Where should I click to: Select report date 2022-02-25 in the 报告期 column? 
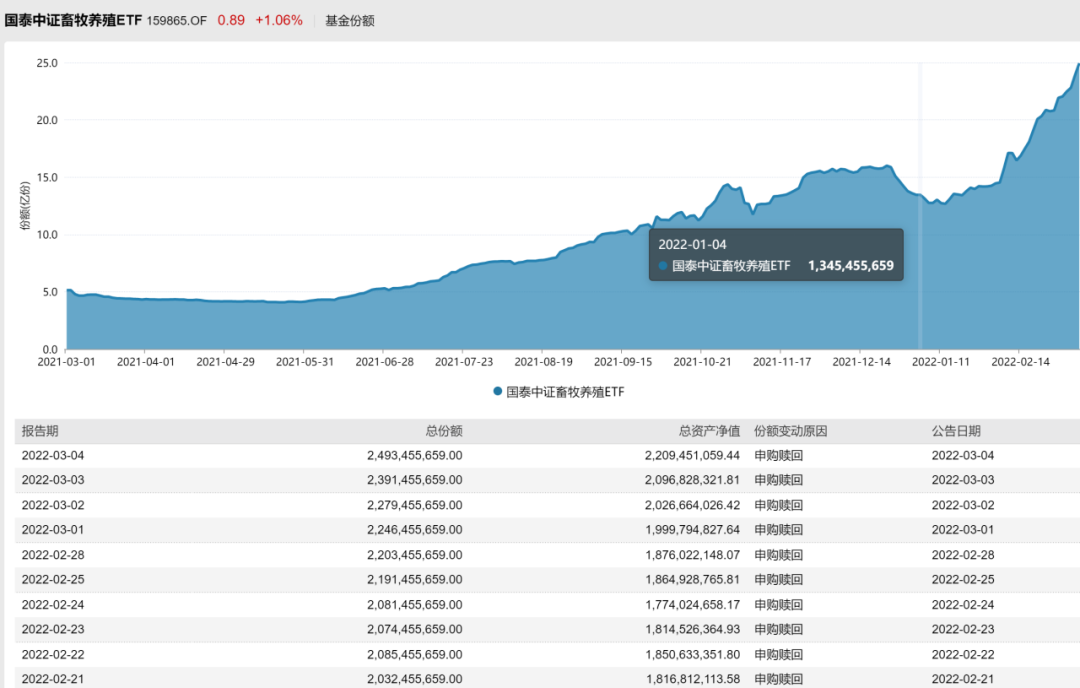[53, 579]
